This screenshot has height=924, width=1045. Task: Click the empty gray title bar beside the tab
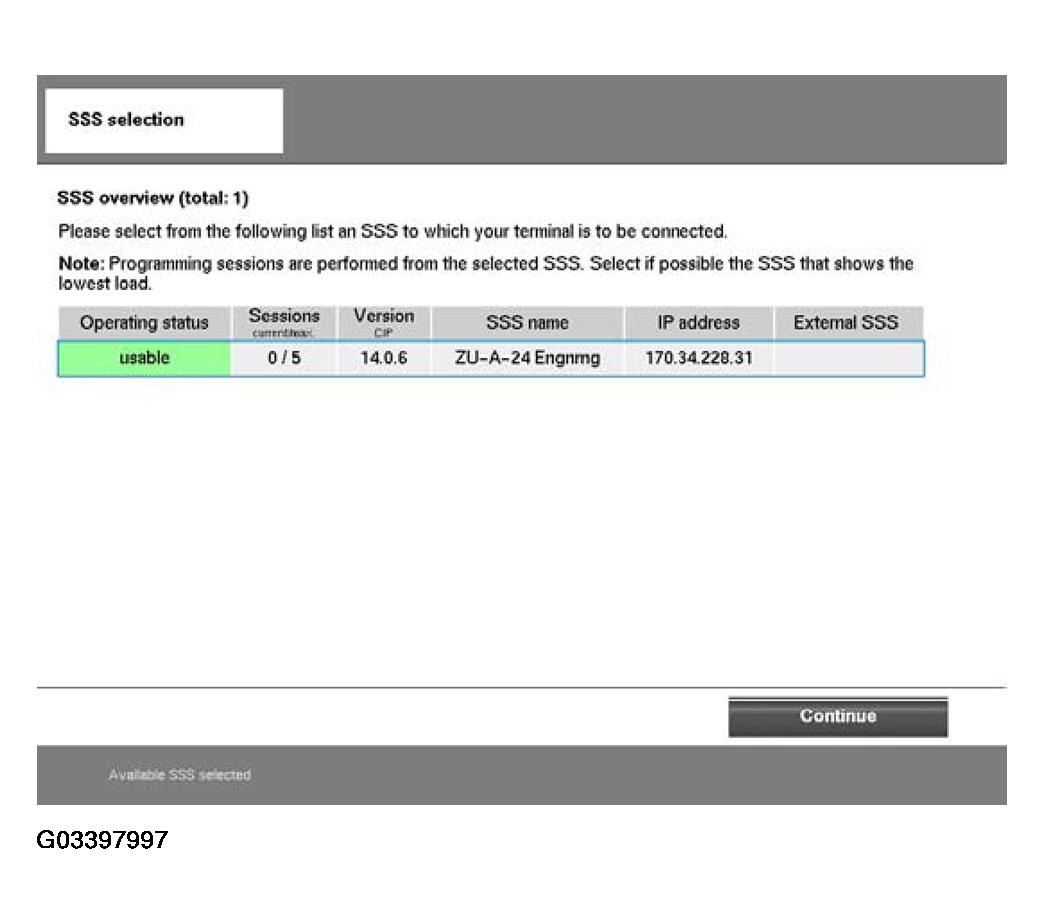click(x=640, y=120)
